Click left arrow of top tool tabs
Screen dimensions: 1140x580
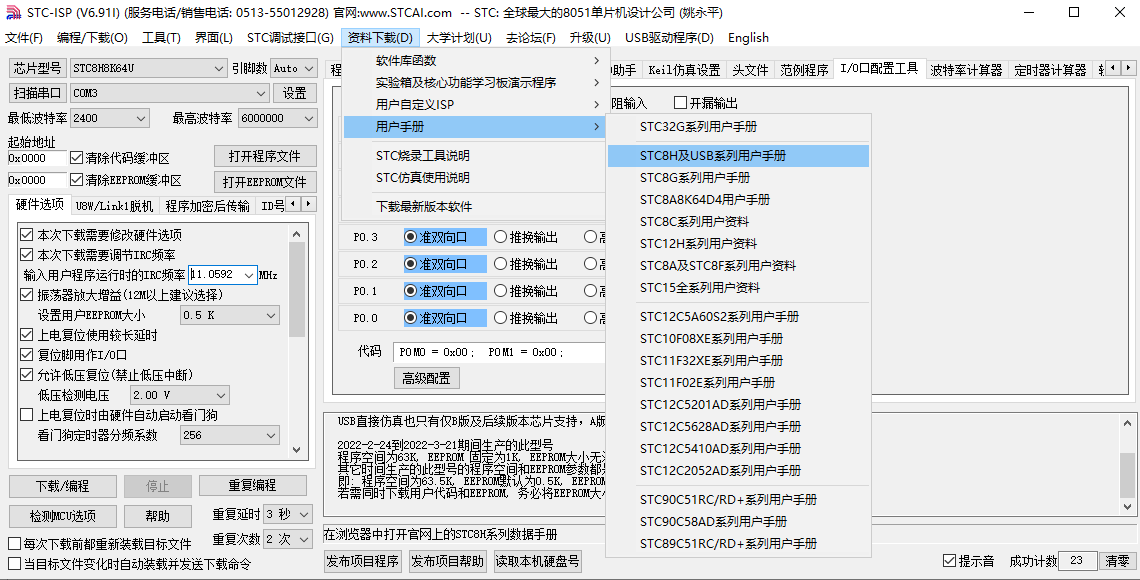pyautogui.click(x=1114, y=68)
